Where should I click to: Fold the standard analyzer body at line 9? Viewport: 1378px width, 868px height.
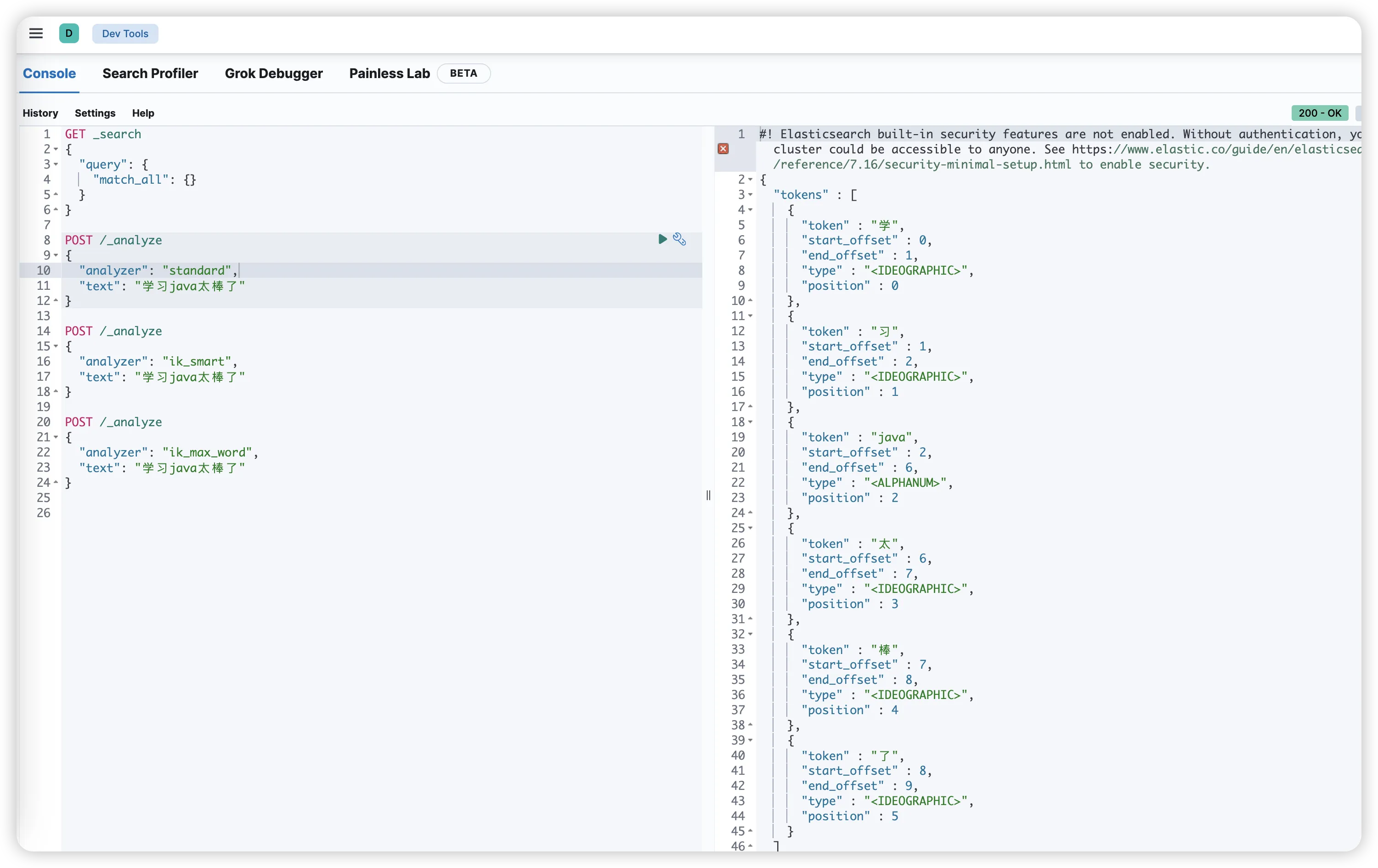point(56,255)
